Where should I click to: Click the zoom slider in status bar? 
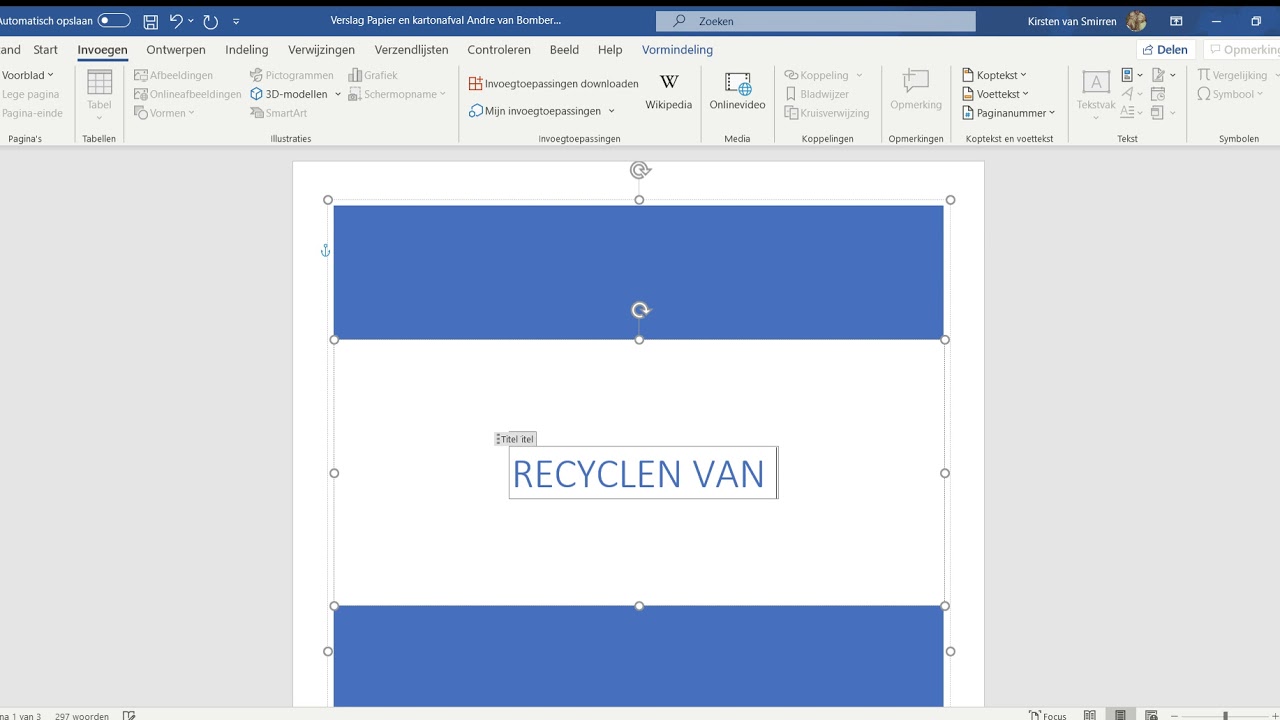1225,715
